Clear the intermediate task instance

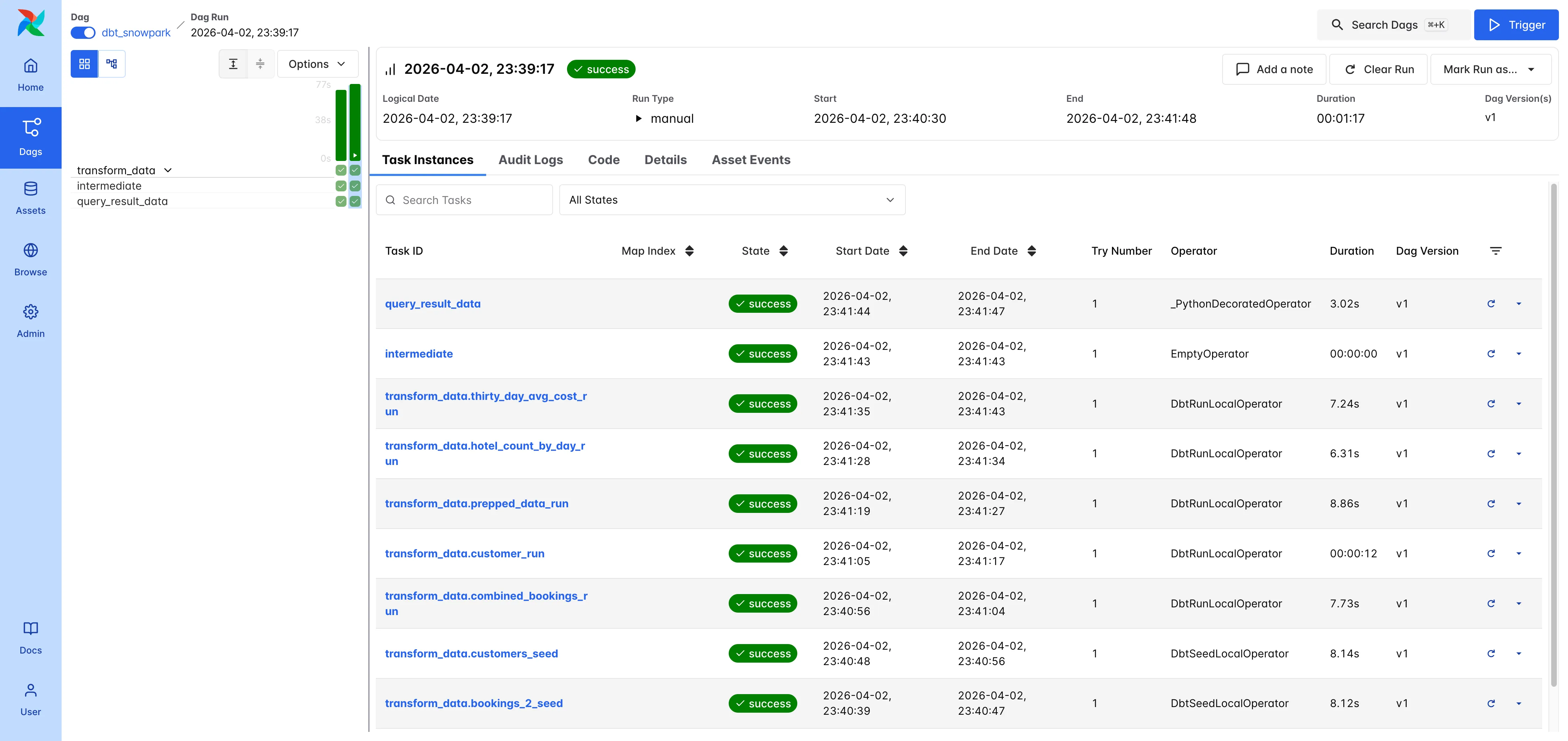tap(1491, 353)
